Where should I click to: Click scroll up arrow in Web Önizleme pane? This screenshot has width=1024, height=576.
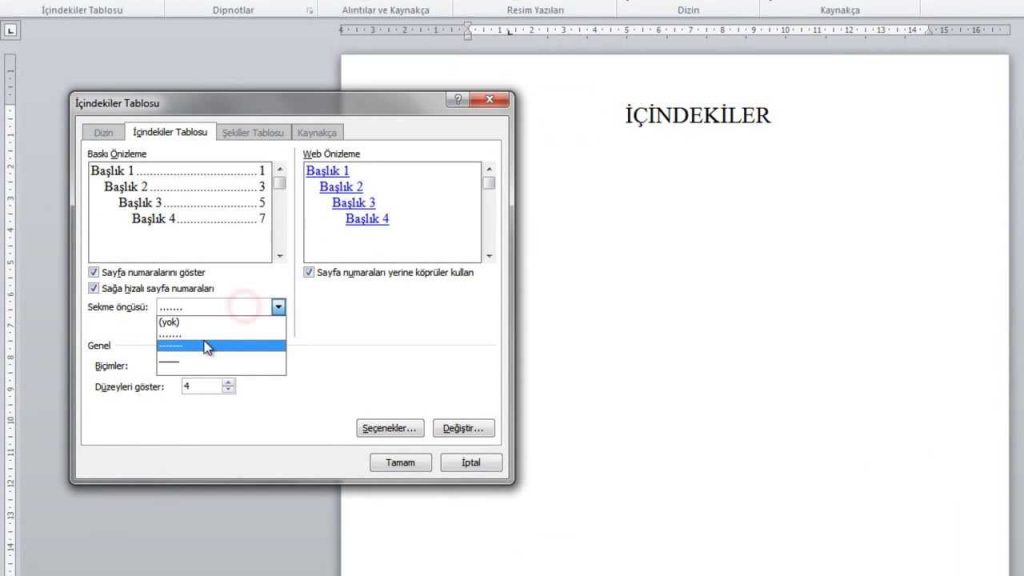[x=489, y=169]
